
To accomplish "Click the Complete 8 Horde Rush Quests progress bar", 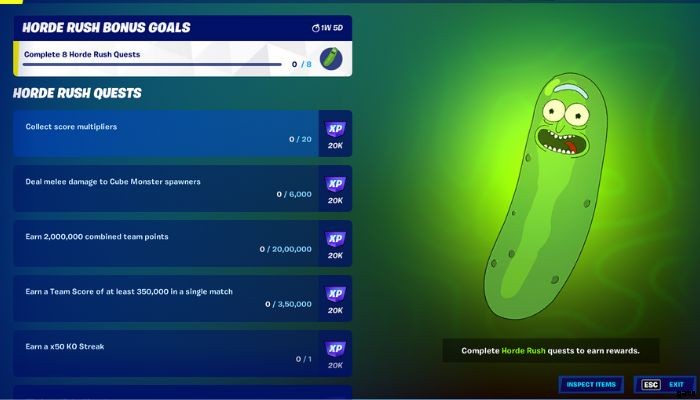I will click(x=152, y=64).
